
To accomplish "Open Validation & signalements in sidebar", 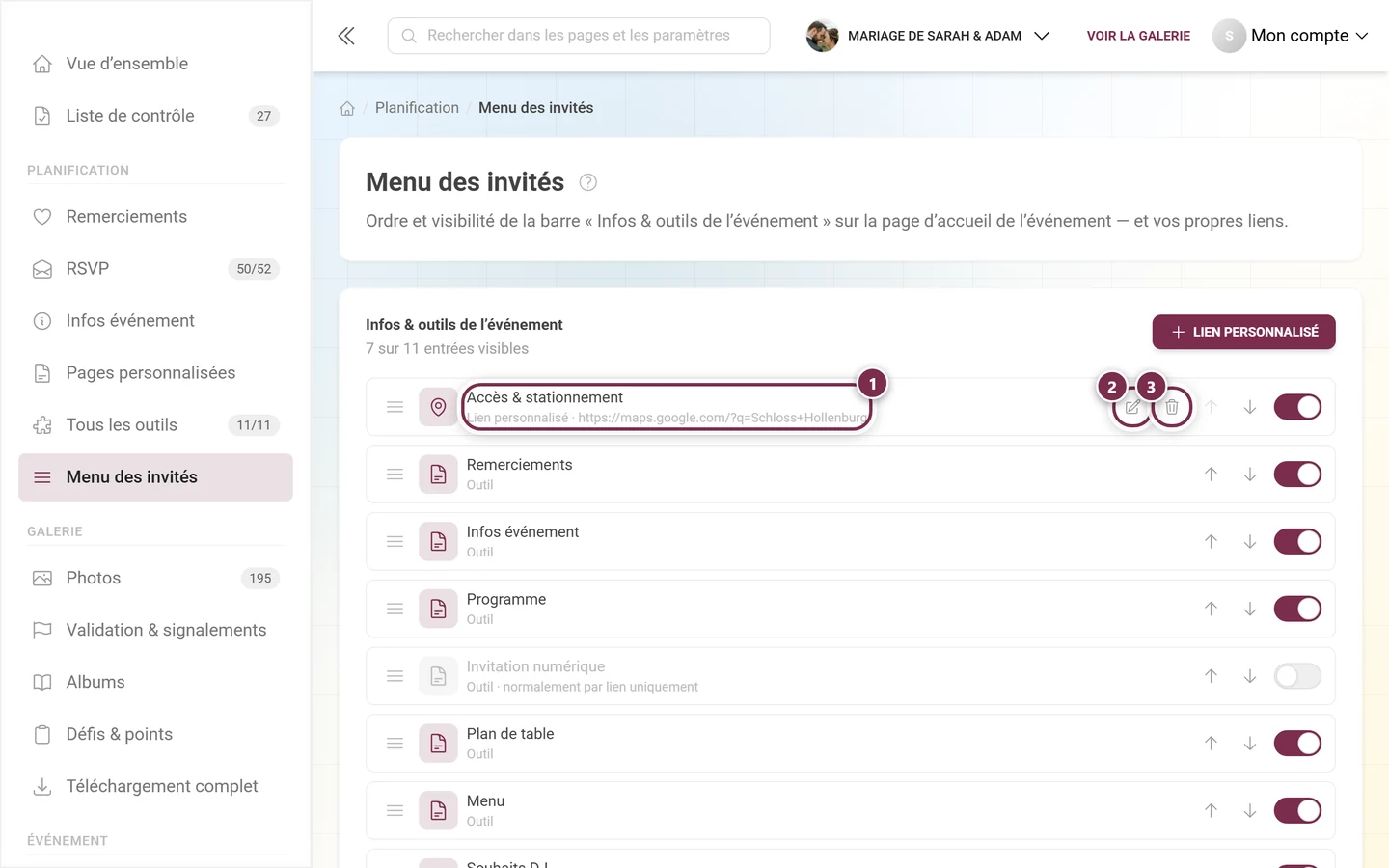I will click(x=155, y=631).
